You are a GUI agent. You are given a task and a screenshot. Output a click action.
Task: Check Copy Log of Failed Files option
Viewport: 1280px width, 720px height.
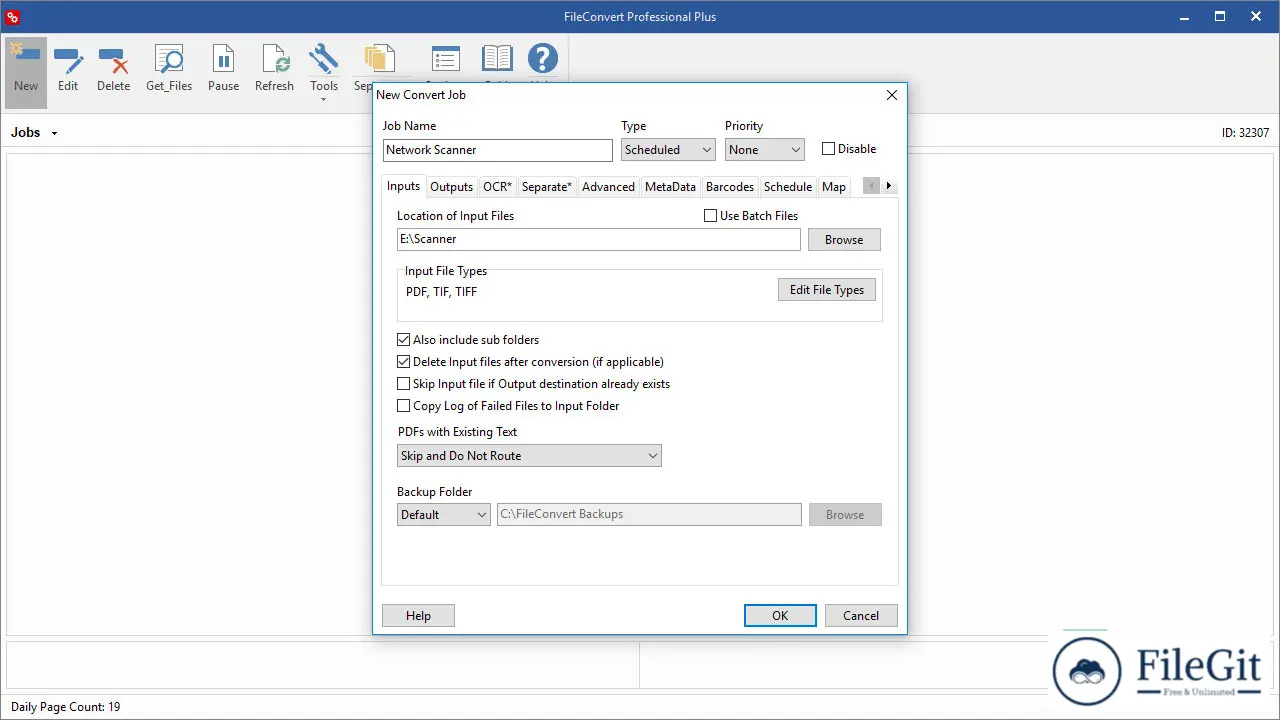(x=404, y=406)
